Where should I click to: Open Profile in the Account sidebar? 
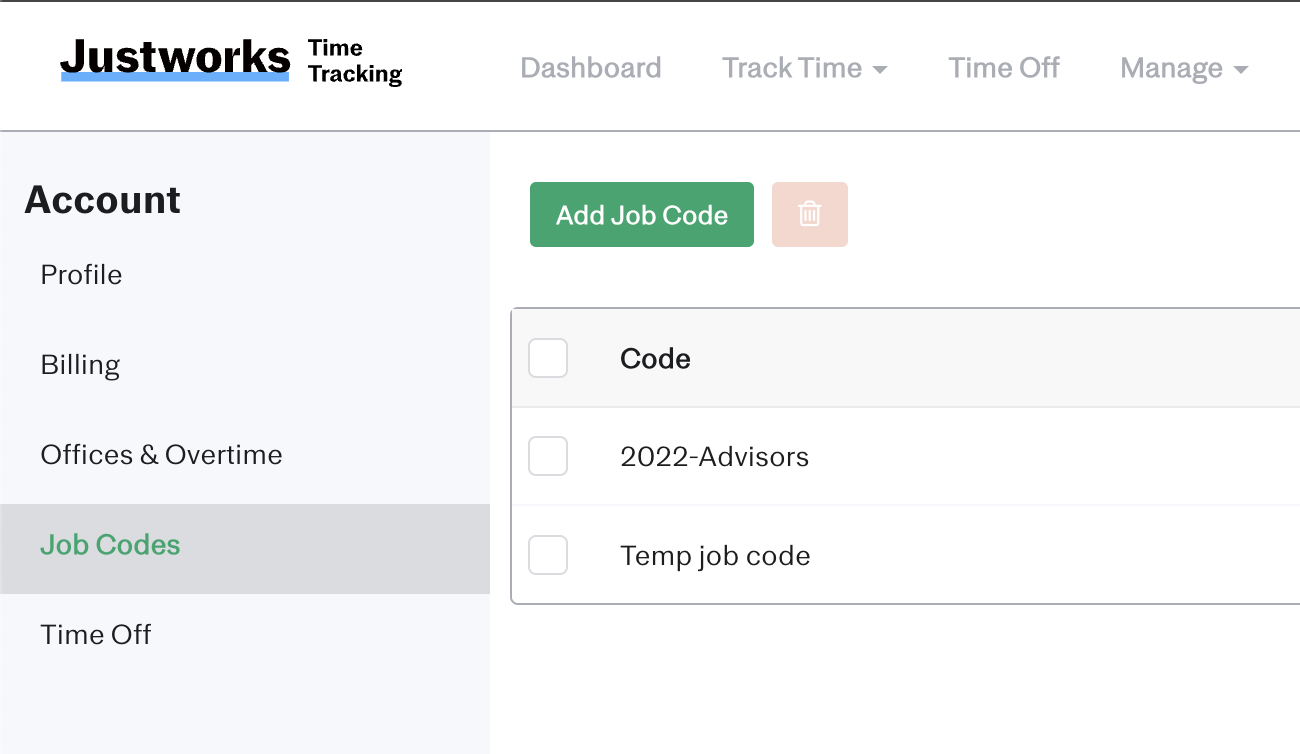coord(81,275)
